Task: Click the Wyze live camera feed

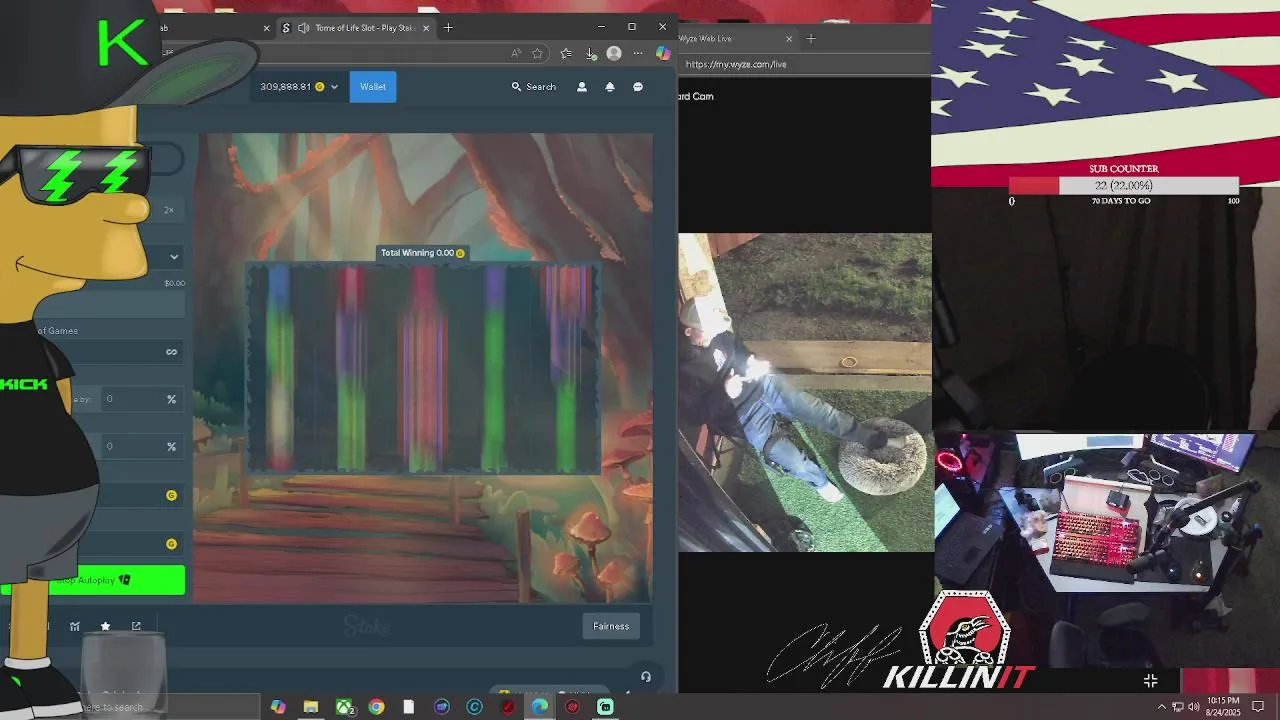Action: coord(805,392)
